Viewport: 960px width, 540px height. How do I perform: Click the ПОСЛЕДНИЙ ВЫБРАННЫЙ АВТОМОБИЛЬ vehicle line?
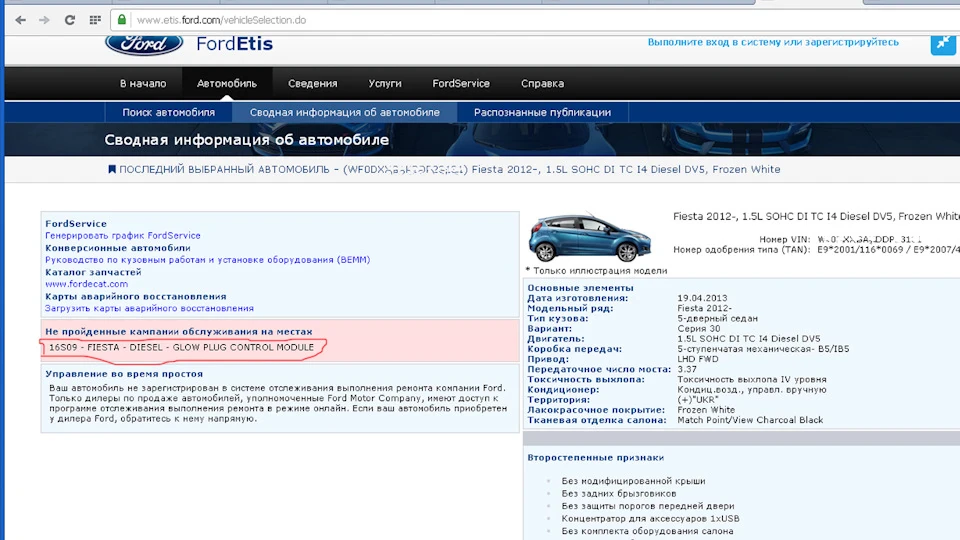point(444,170)
